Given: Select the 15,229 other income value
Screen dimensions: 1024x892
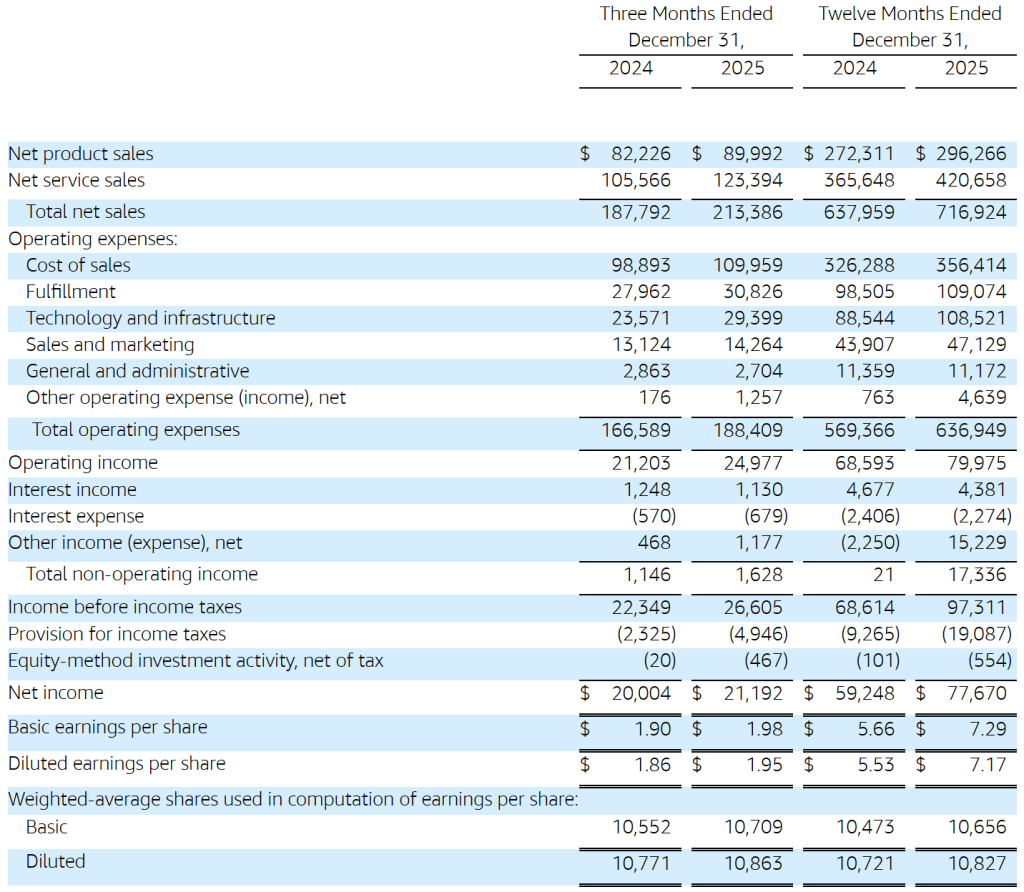Looking at the screenshot, I should coord(977,543).
